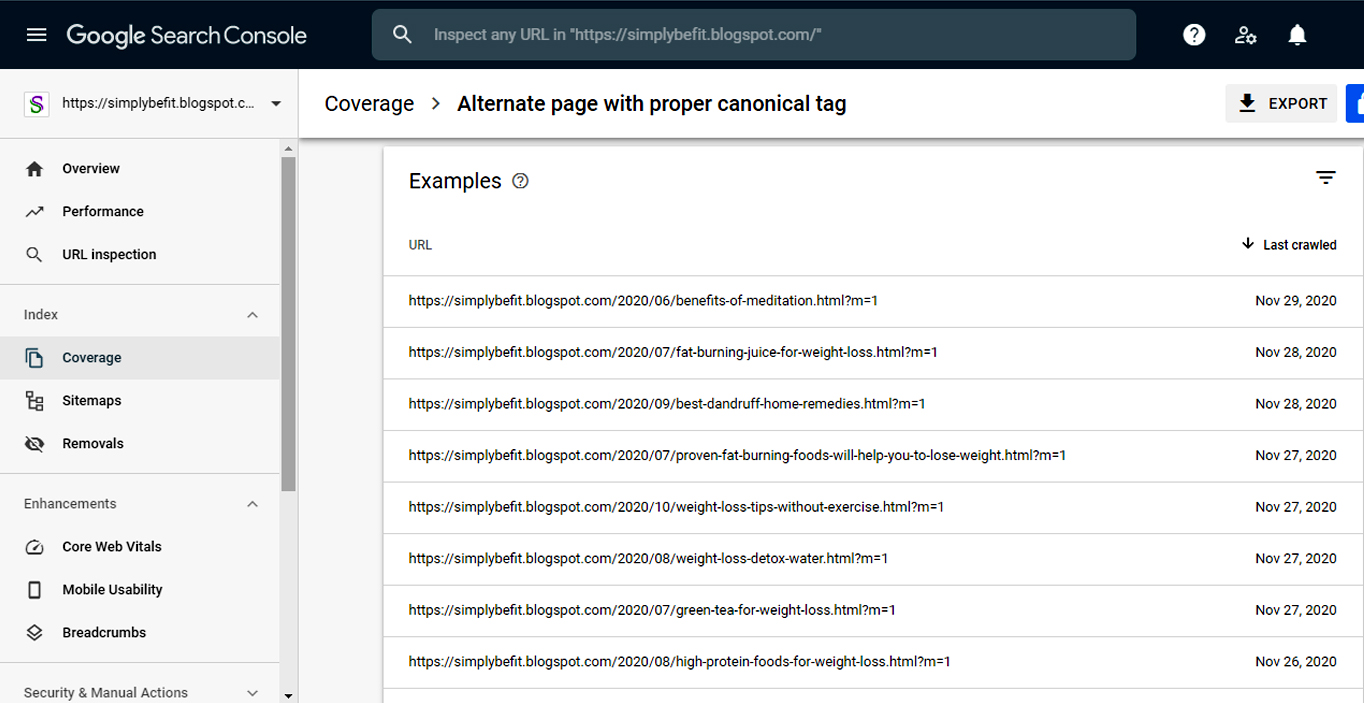Screen dimensions: 1364x703
Task: Click the page title 'Alternate page with proper canonical tag'
Action: [x=652, y=104]
